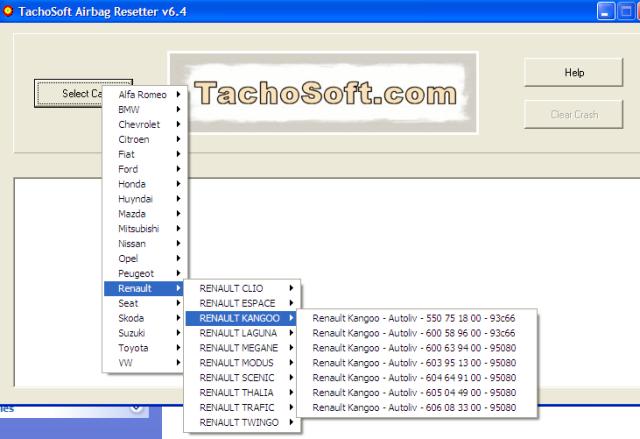Expand the RENAULT CLIO model list
The width and height of the screenshot is (640, 439).
coord(240,288)
